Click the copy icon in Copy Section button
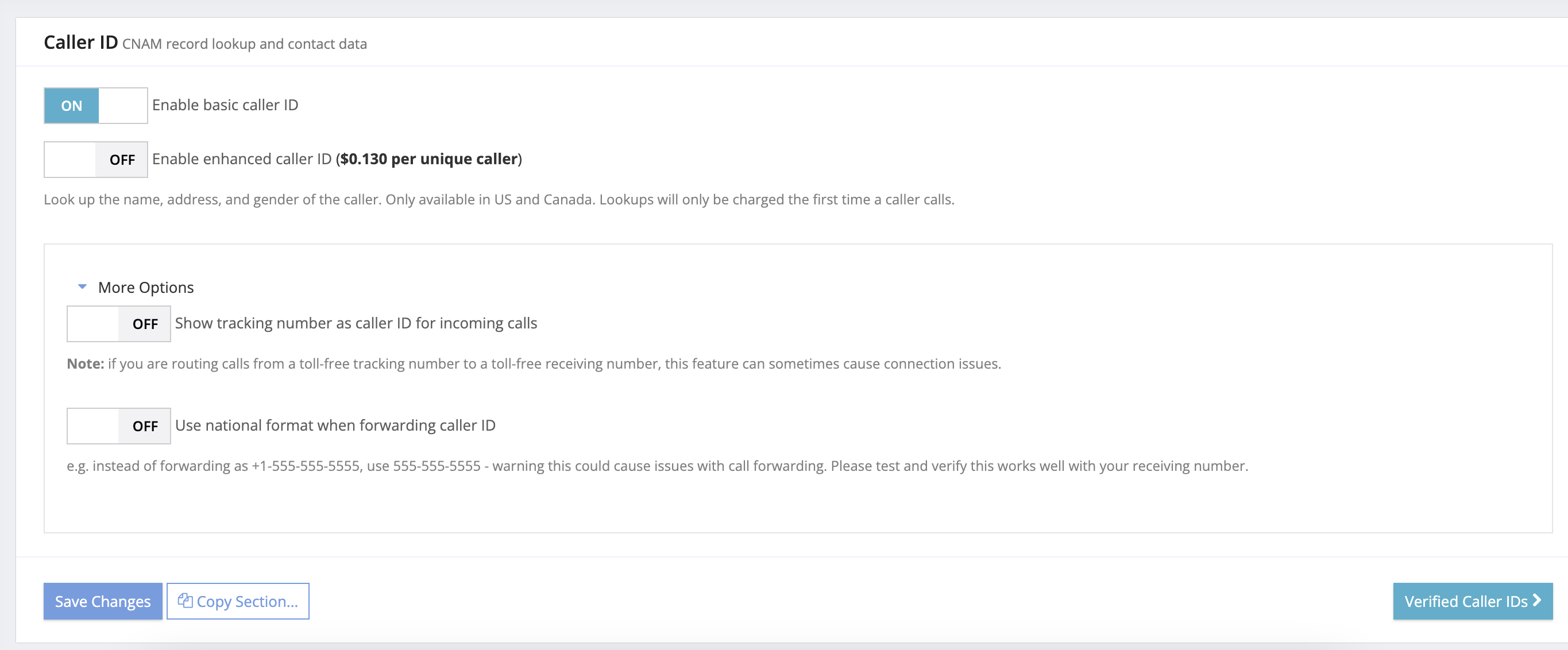 pos(185,601)
